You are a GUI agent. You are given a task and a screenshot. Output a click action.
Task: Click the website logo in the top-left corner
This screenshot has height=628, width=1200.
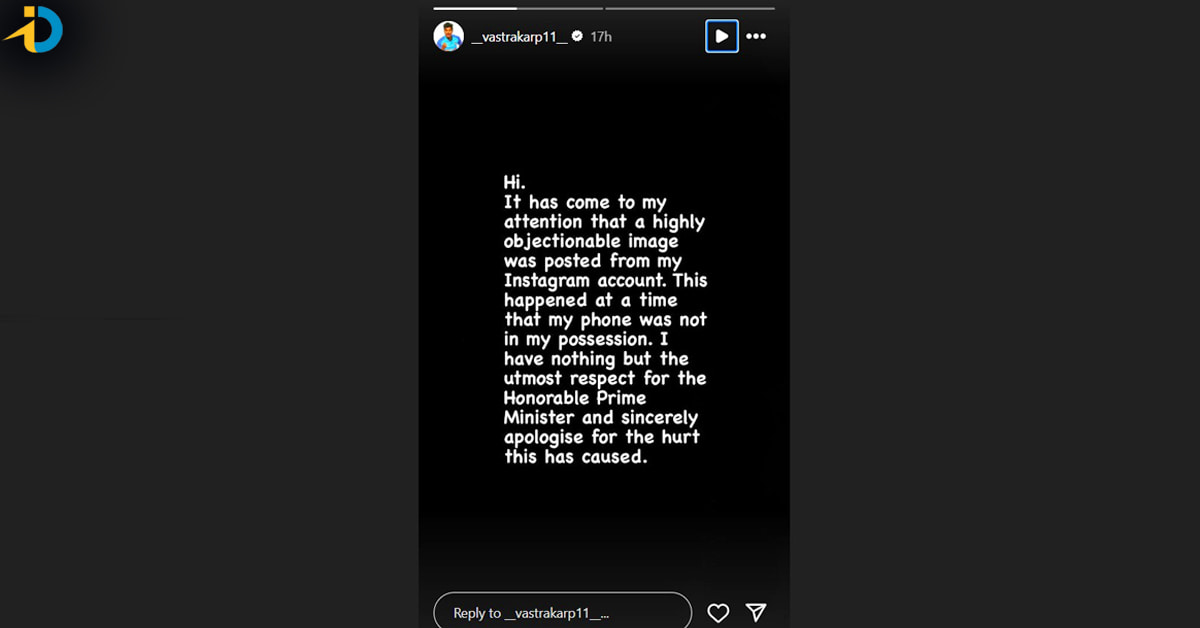pos(33,30)
